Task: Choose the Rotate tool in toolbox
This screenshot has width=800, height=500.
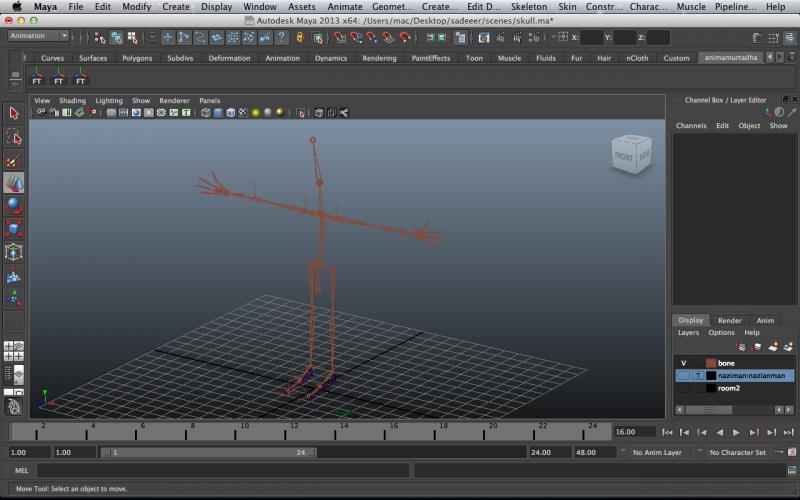Action: point(14,206)
